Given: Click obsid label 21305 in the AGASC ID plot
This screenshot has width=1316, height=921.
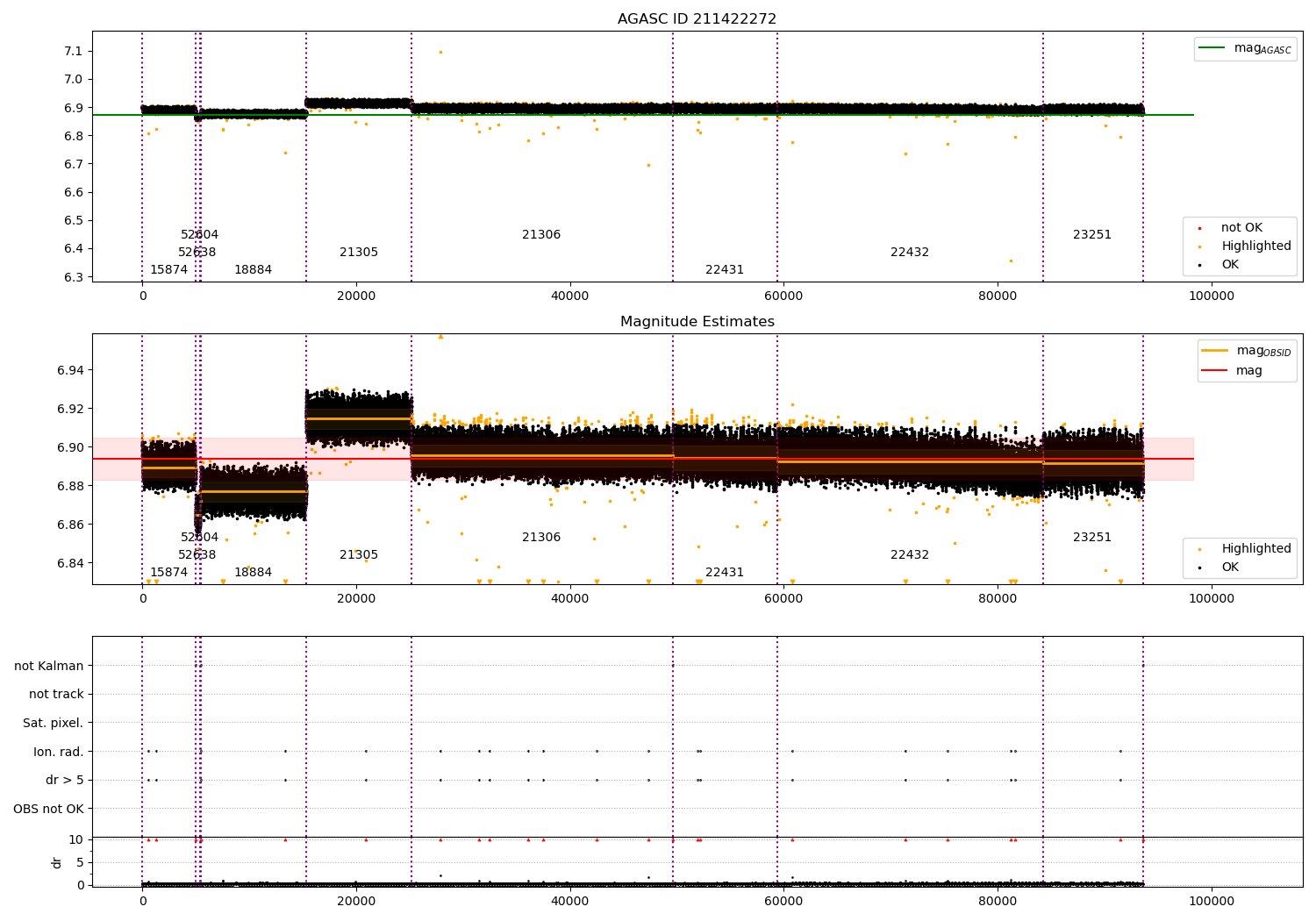Looking at the screenshot, I should pos(359,253).
